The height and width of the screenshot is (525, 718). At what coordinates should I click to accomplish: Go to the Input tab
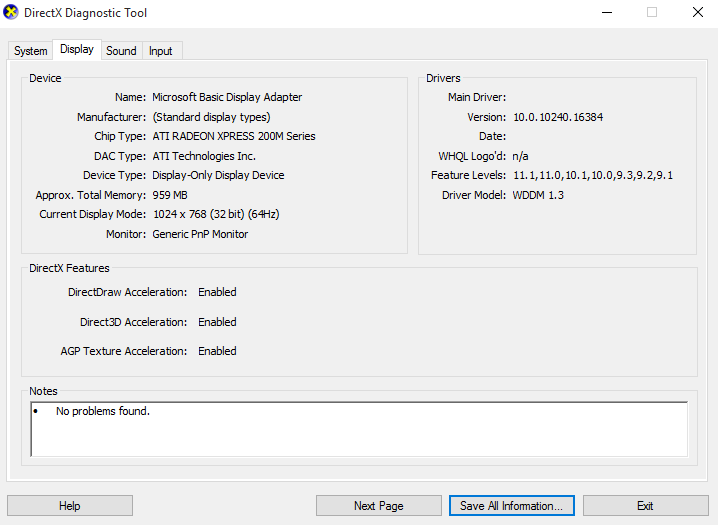(x=161, y=51)
